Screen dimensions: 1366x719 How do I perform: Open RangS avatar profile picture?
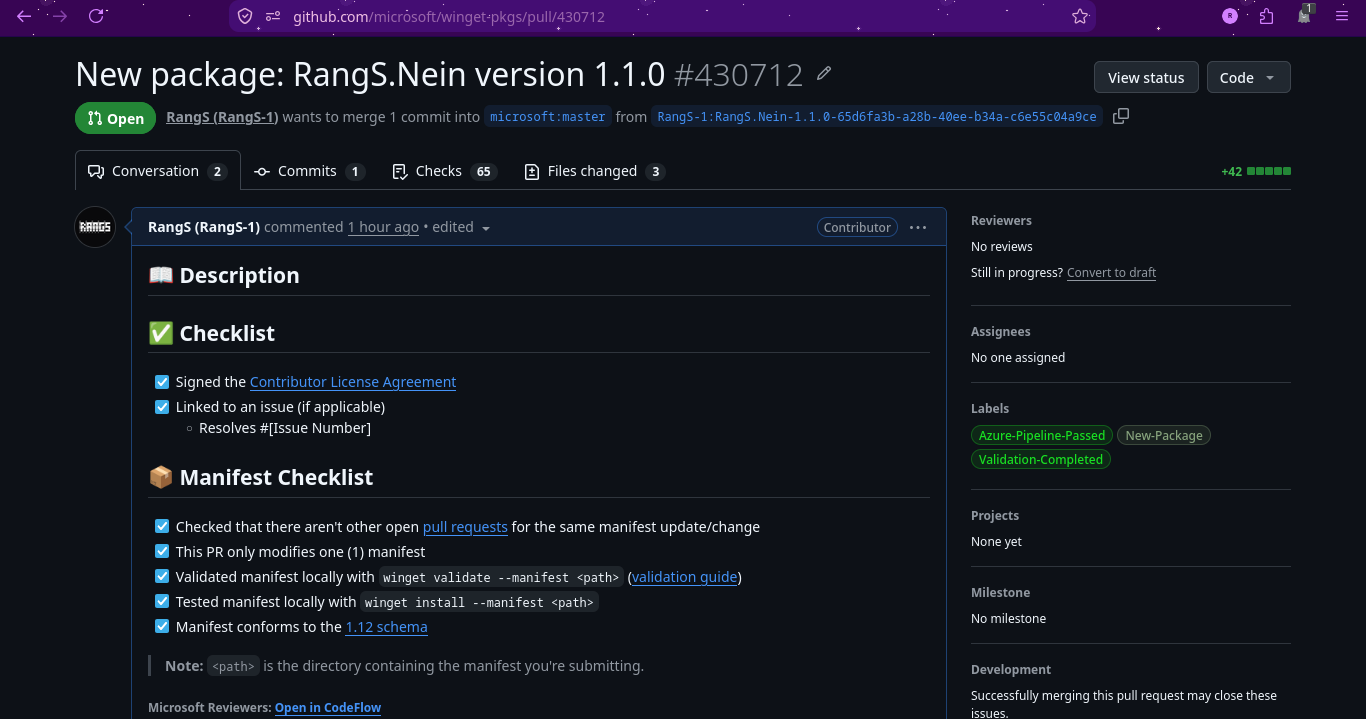pos(96,227)
